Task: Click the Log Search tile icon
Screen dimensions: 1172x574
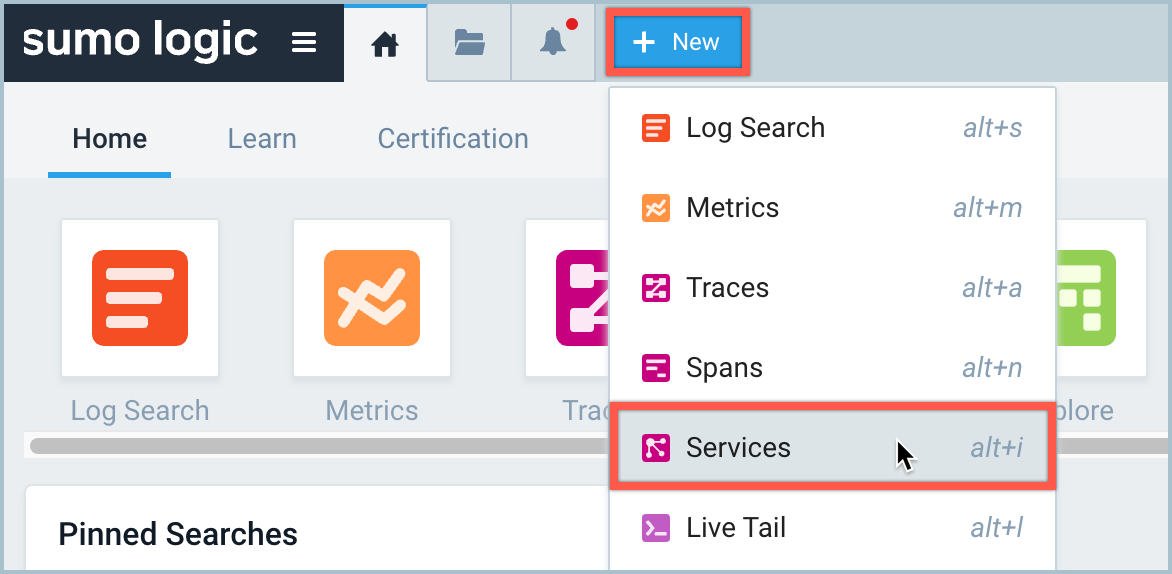Action: [x=140, y=298]
